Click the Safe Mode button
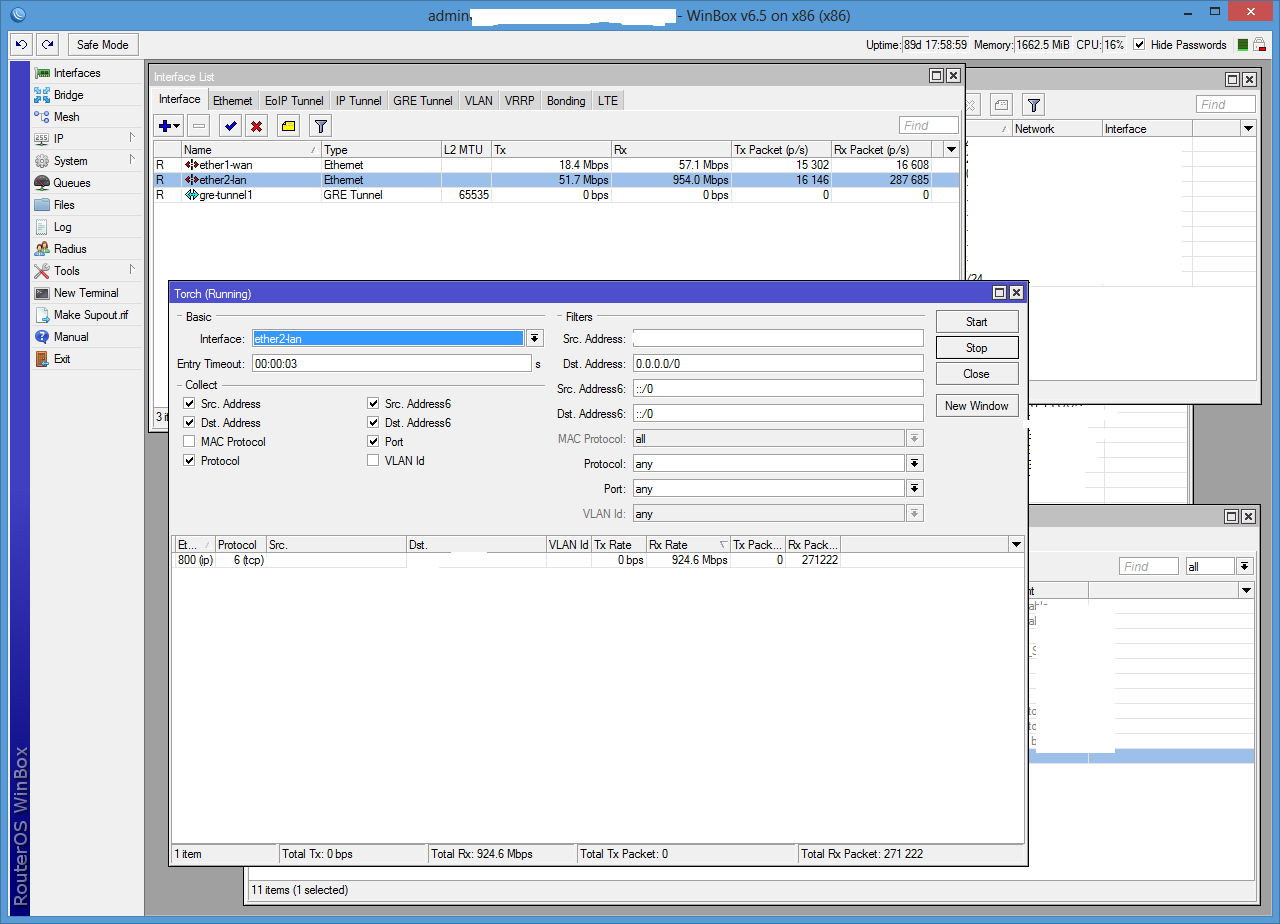The width and height of the screenshot is (1280, 924). pos(103,45)
